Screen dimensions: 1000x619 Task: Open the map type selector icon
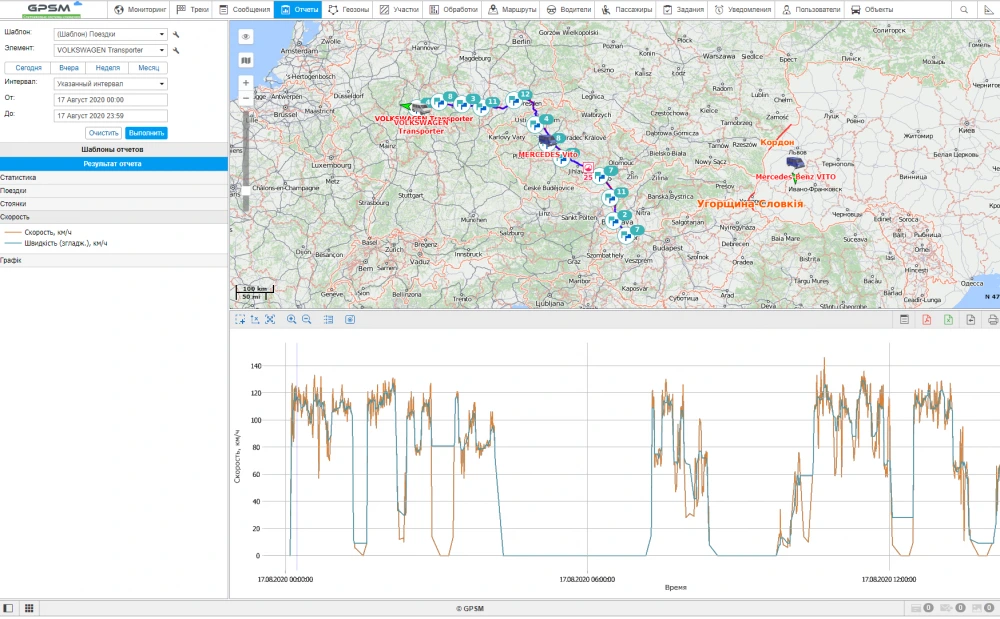click(246, 60)
